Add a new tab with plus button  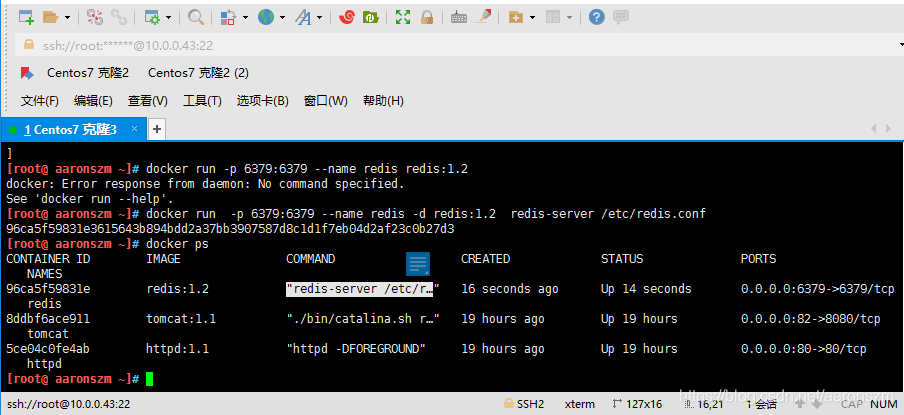pyautogui.click(x=157, y=130)
